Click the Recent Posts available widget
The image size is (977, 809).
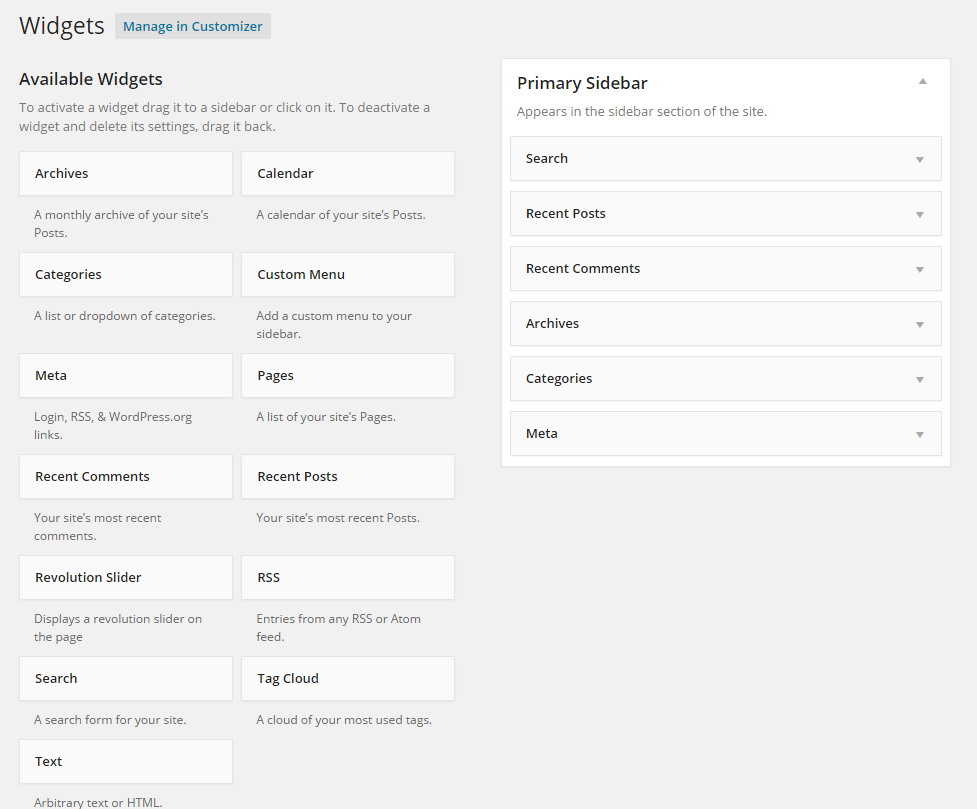348,476
